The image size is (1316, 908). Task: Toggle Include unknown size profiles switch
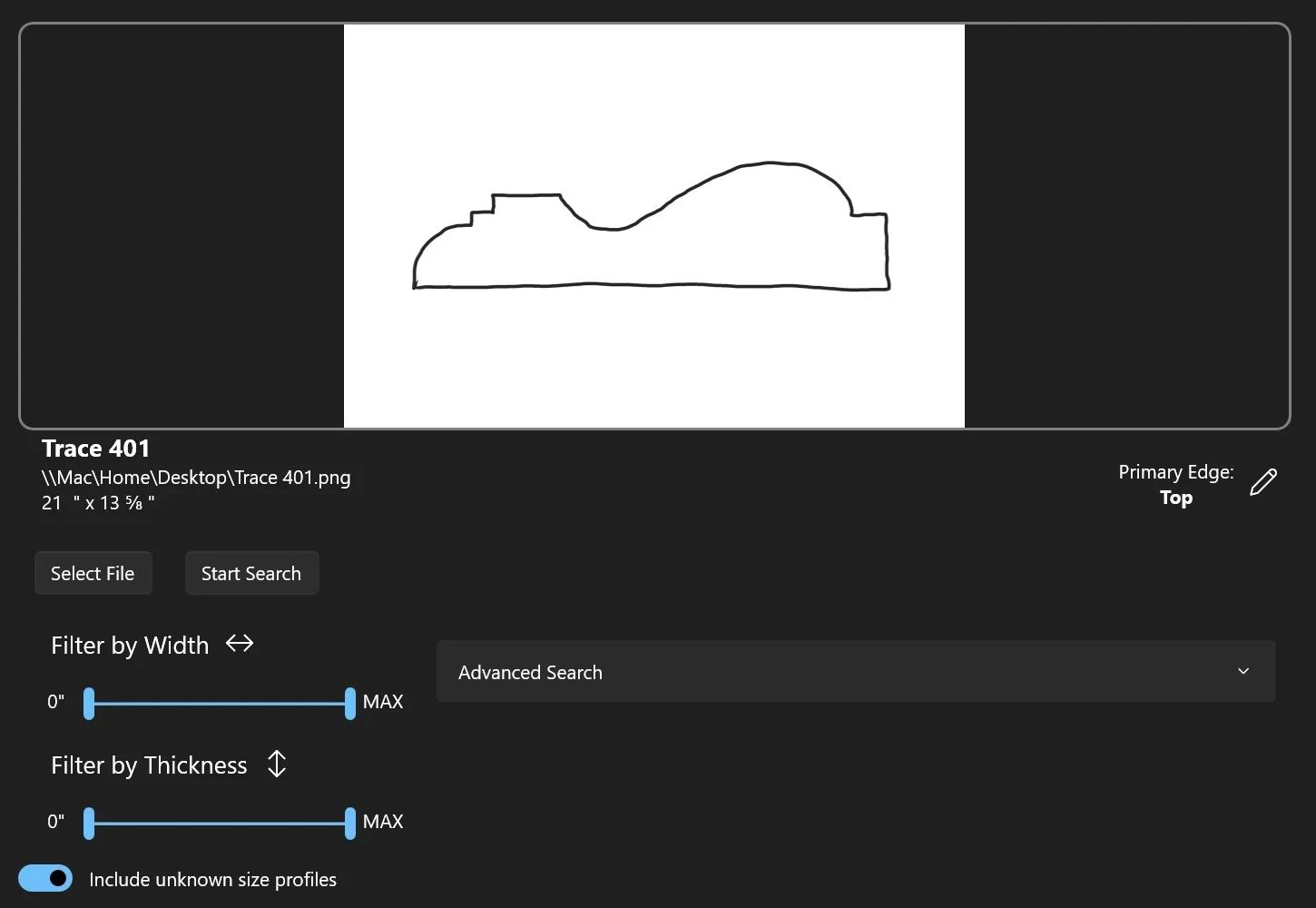(x=45, y=878)
